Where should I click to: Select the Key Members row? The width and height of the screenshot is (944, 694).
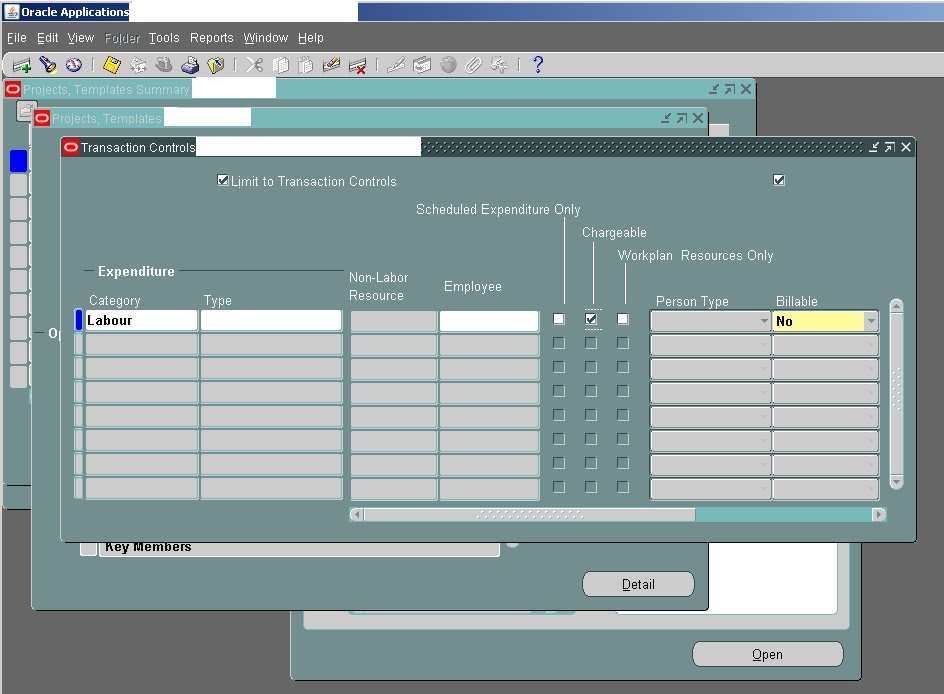pos(299,548)
